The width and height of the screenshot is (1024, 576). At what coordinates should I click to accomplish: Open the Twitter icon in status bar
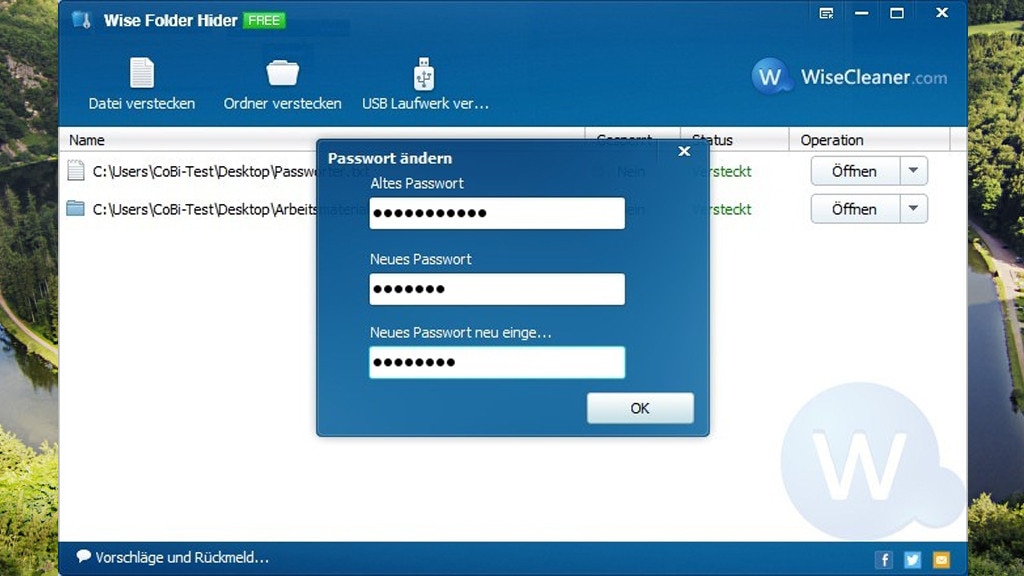coord(912,559)
